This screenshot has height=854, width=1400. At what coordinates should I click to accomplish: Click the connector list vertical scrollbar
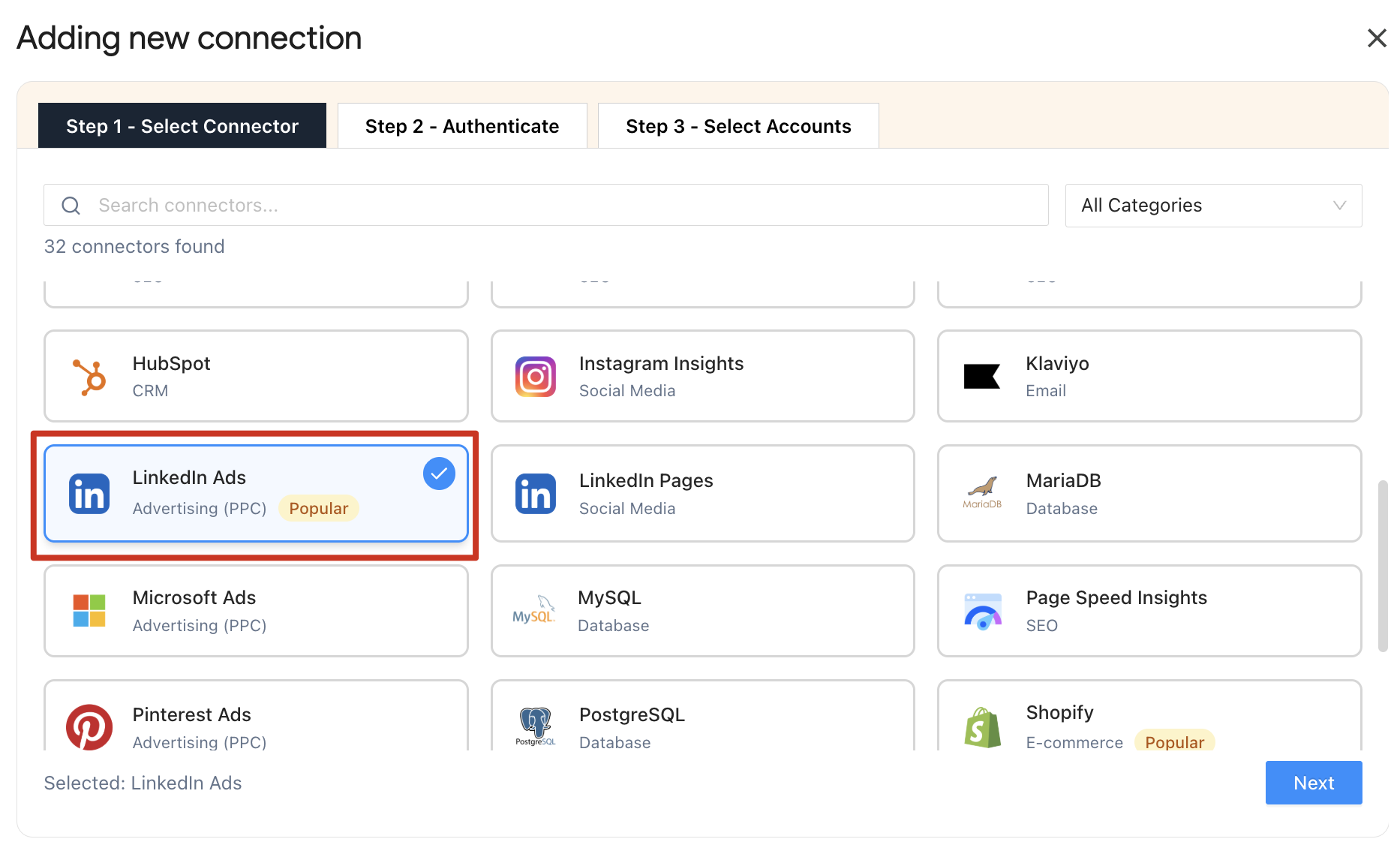click(1382, 567)
